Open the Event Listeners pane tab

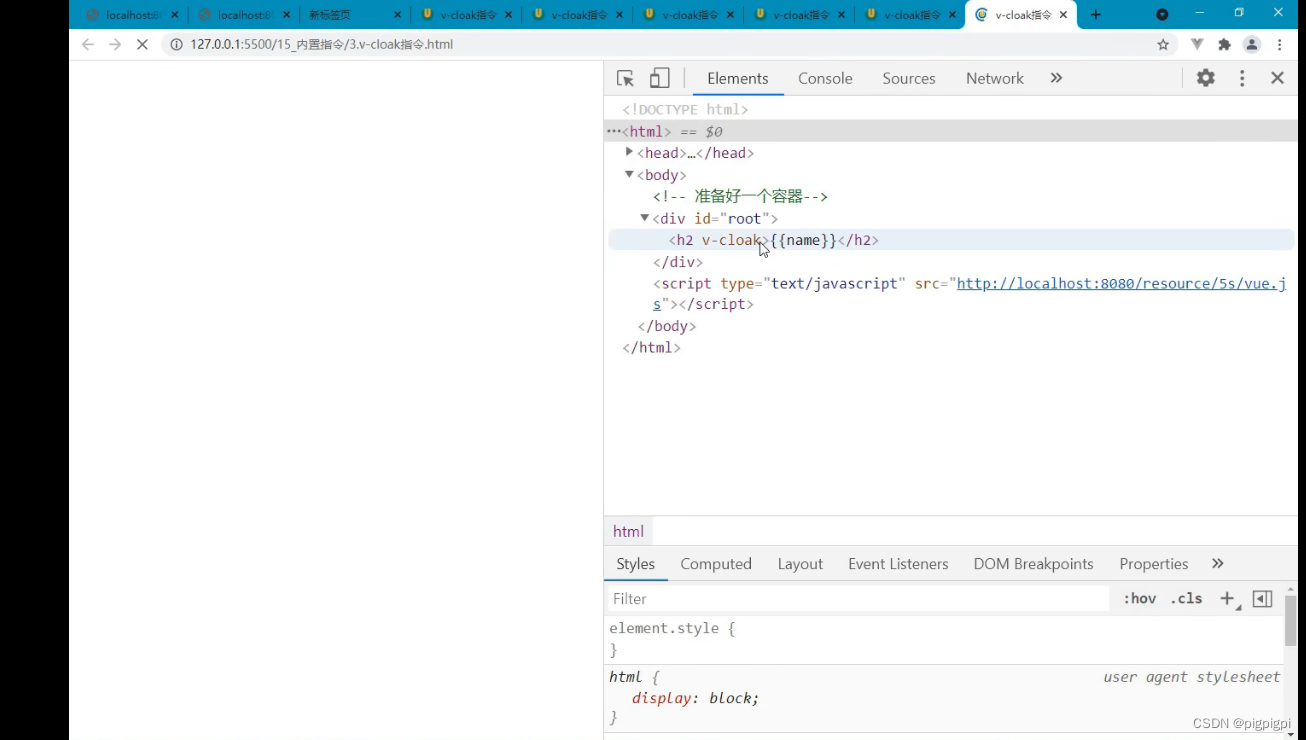898,564
